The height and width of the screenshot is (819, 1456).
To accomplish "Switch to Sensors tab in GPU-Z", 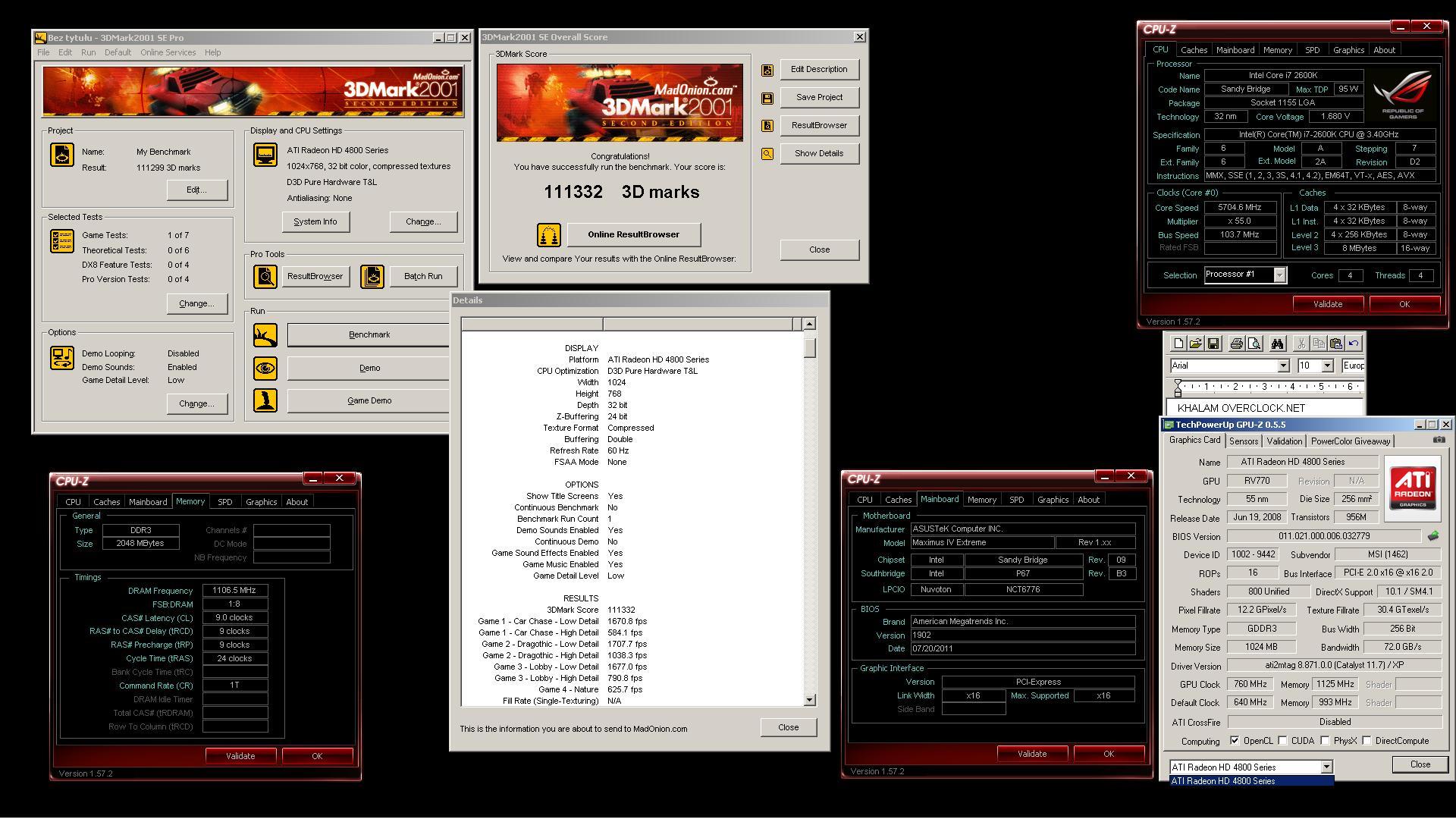I will 1244,441.
